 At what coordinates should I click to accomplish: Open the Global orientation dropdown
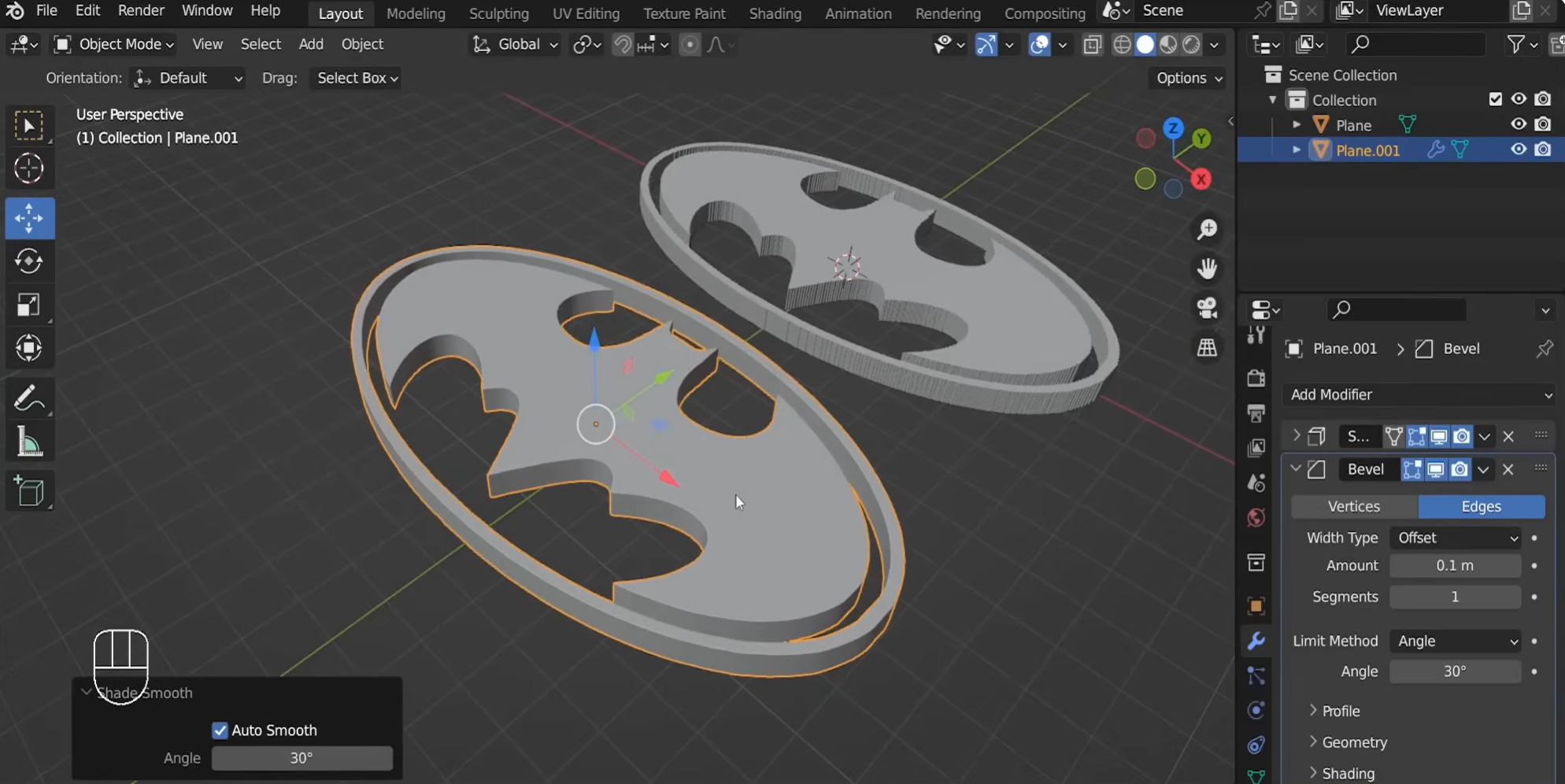(x=515, y=44)
